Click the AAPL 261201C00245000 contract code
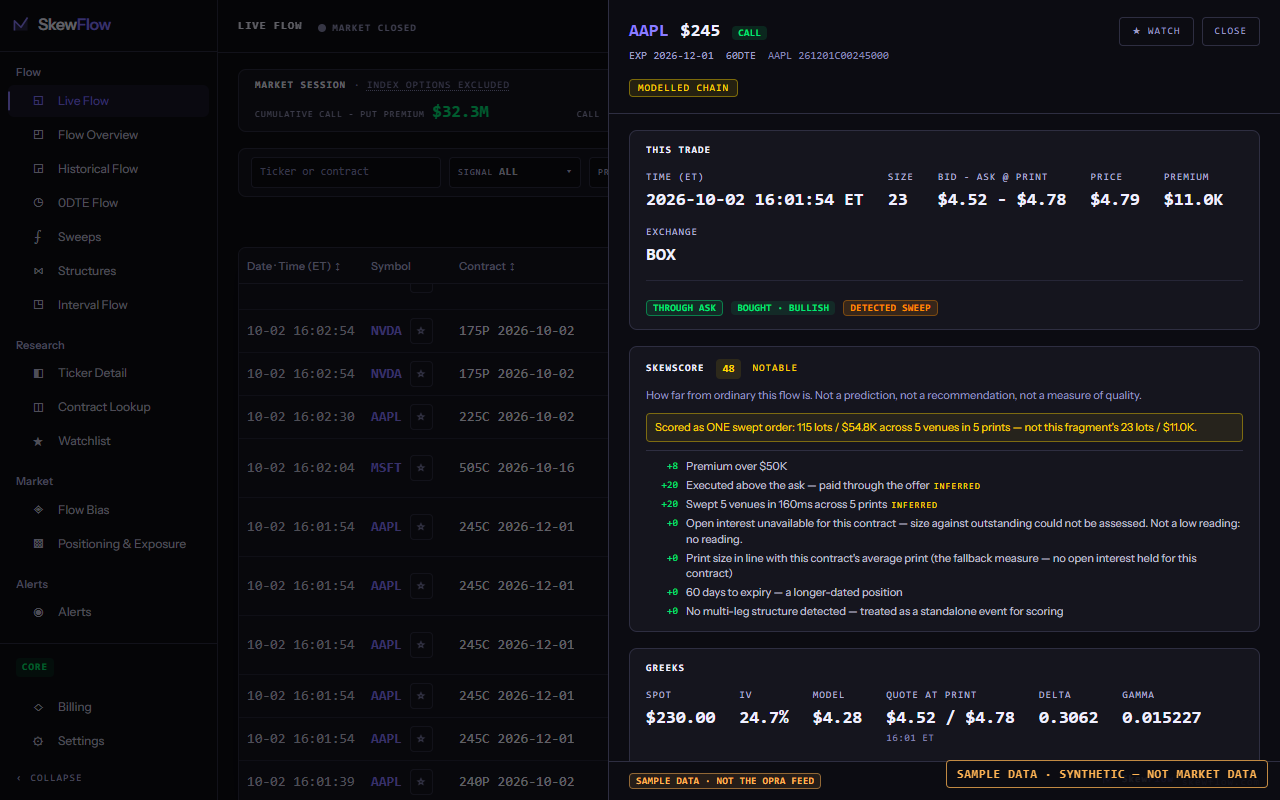1280x800 pixels. (828, 56)
